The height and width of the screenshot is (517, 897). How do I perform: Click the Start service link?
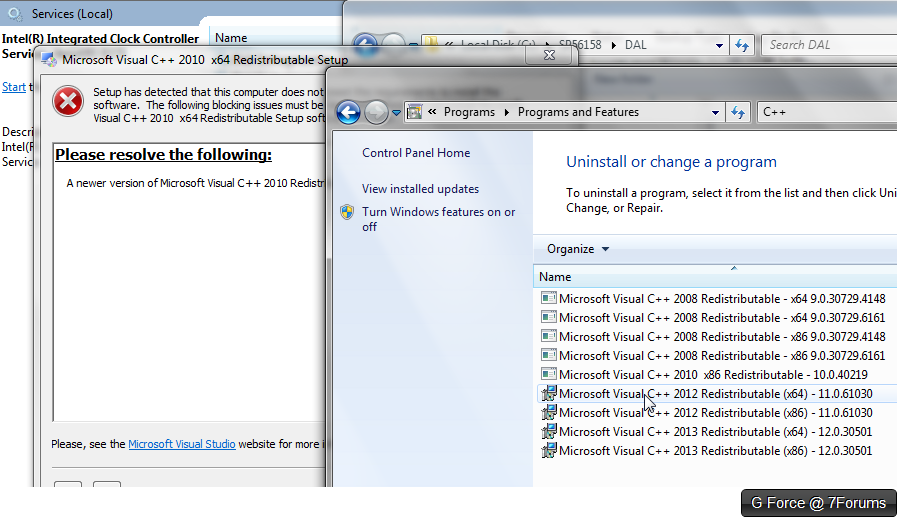click(14, 87)
